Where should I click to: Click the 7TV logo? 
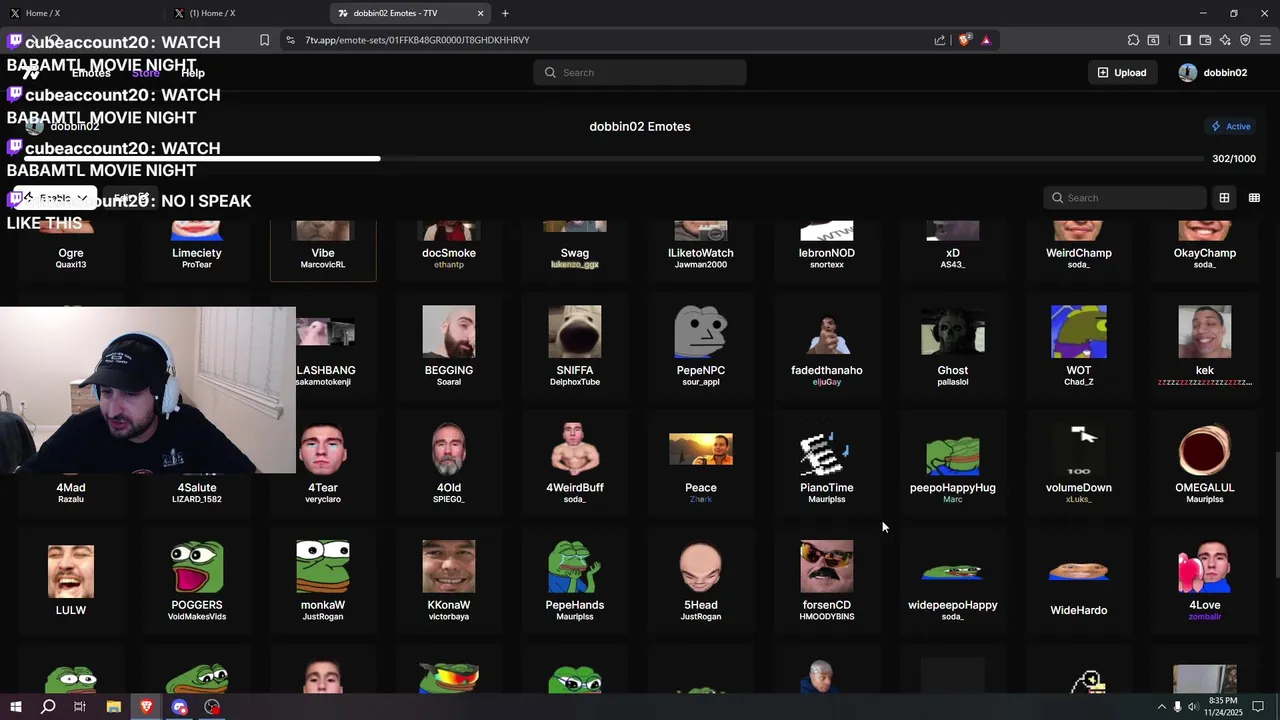[x=31, y=73]
